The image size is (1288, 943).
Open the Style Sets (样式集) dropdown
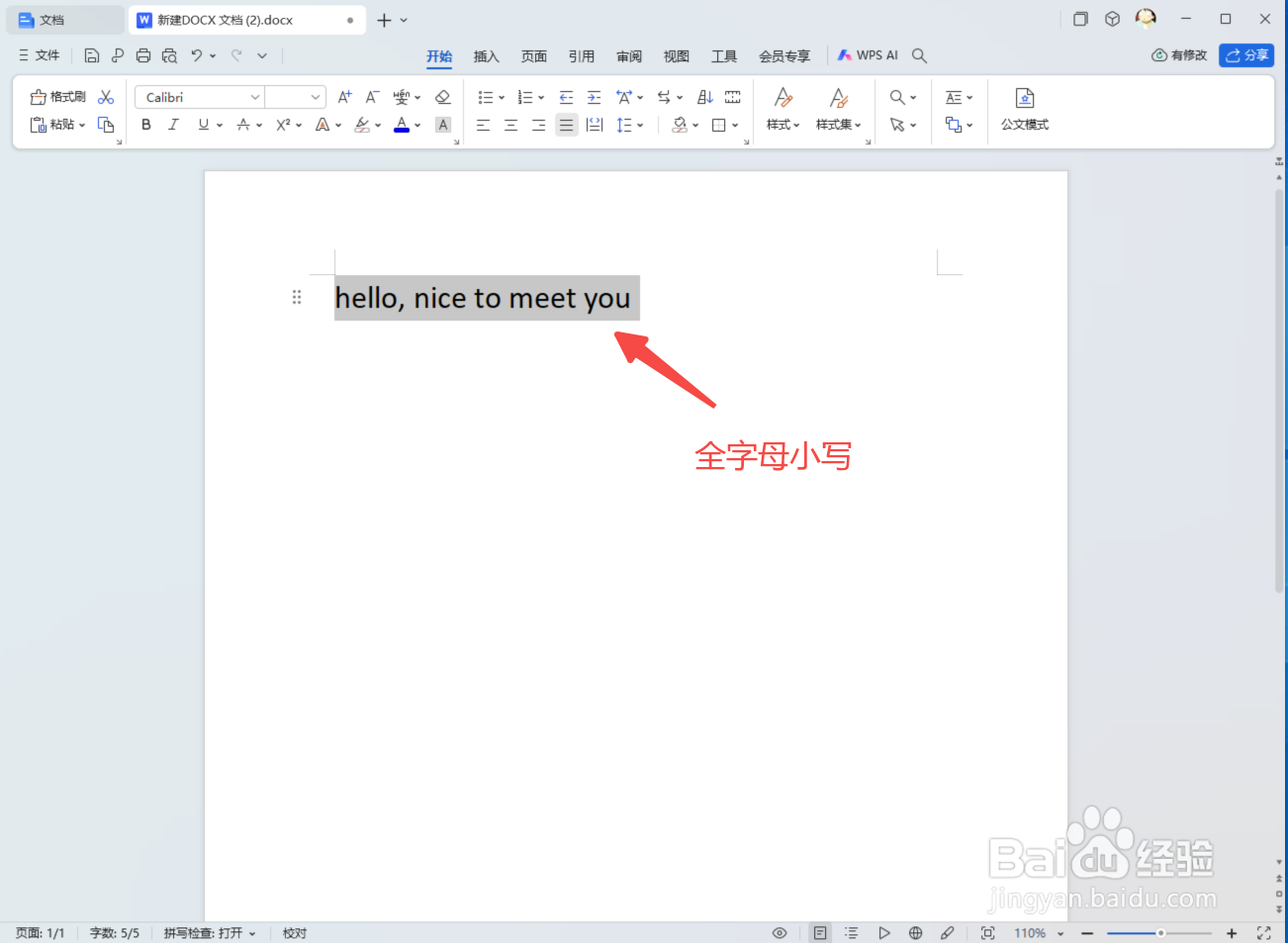tap(838, 125)
